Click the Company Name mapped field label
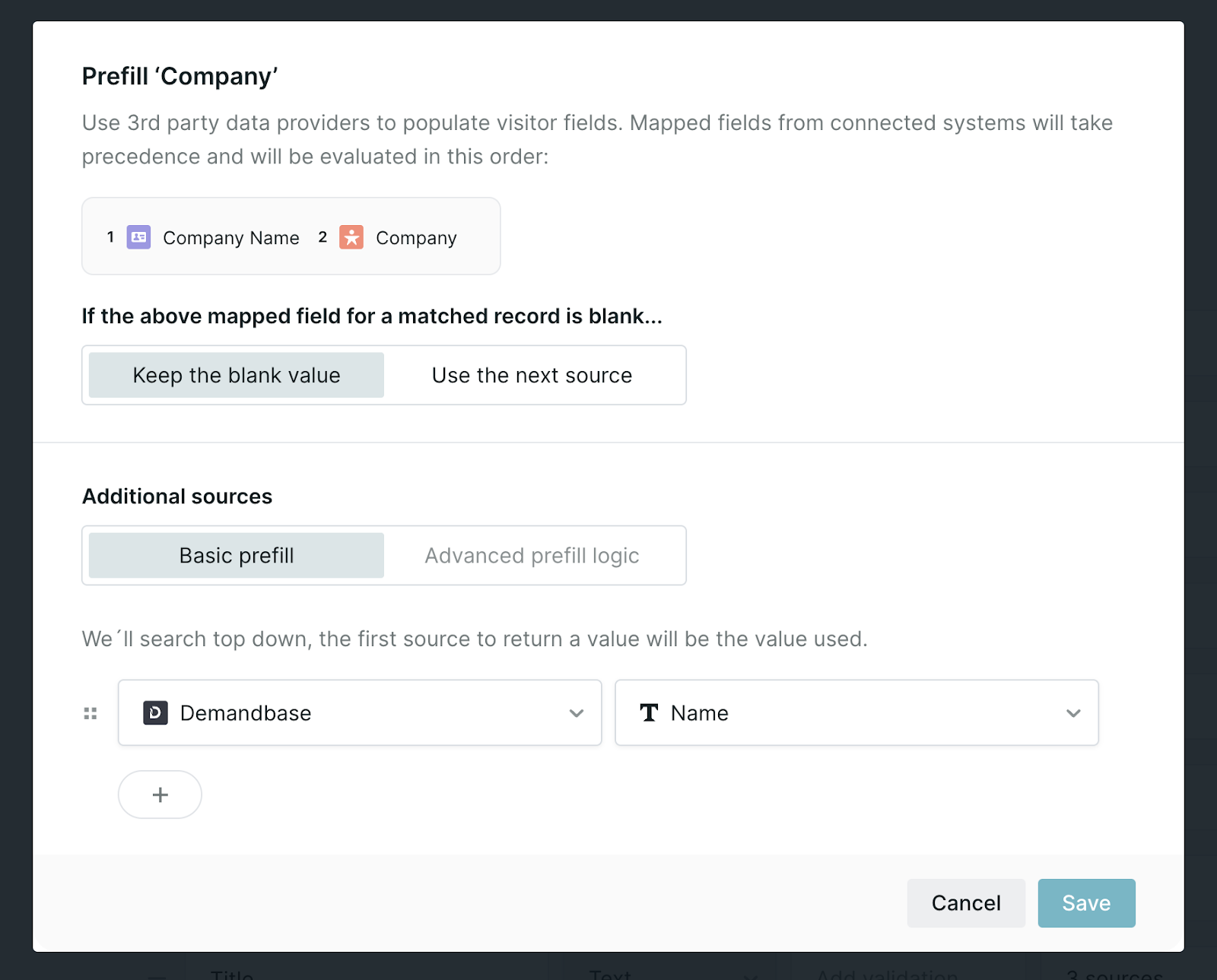 click(231, 238)
